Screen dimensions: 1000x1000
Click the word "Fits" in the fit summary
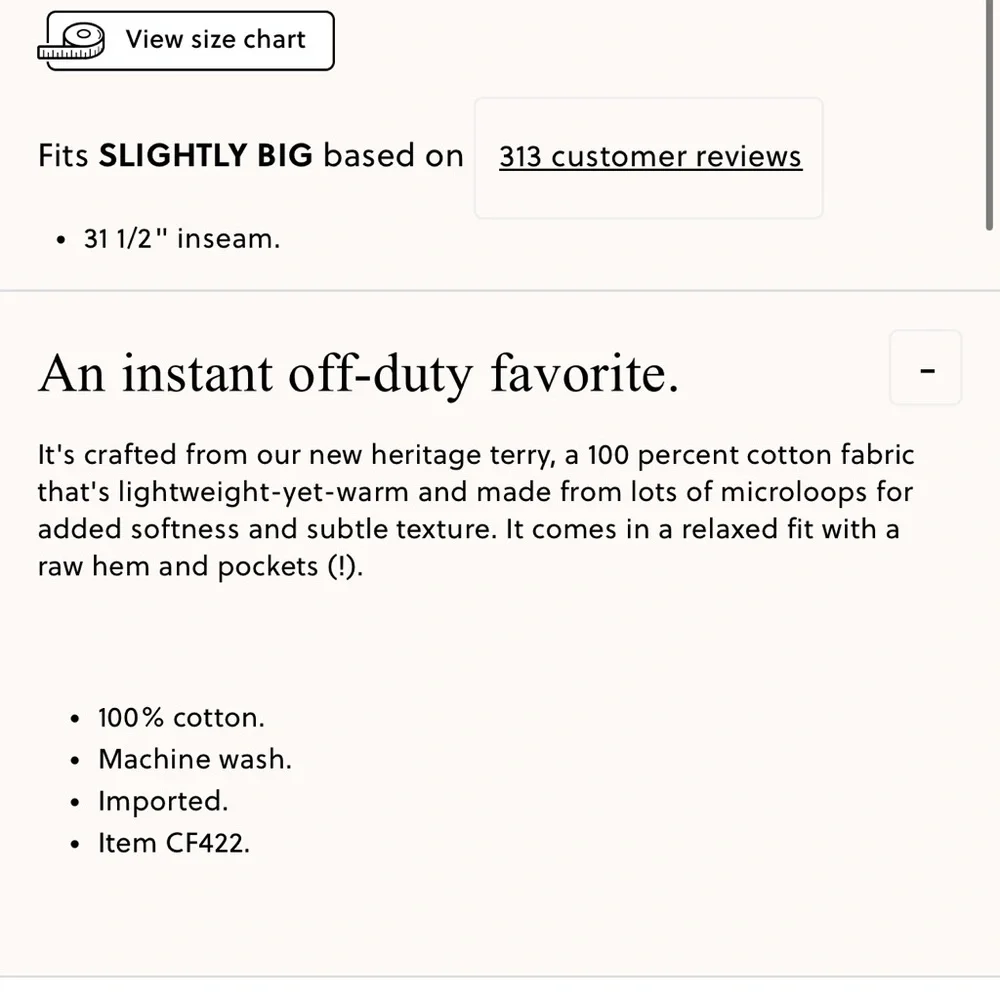[x=63, y=156]
